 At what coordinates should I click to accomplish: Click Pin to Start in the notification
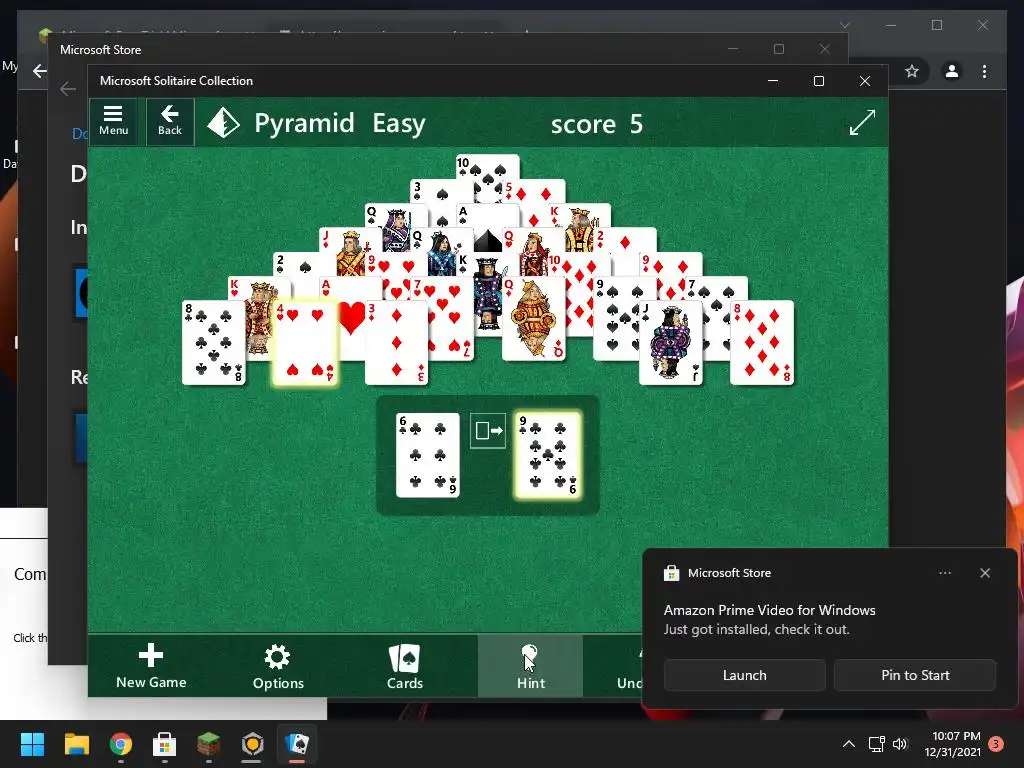[x=915, y=675]
